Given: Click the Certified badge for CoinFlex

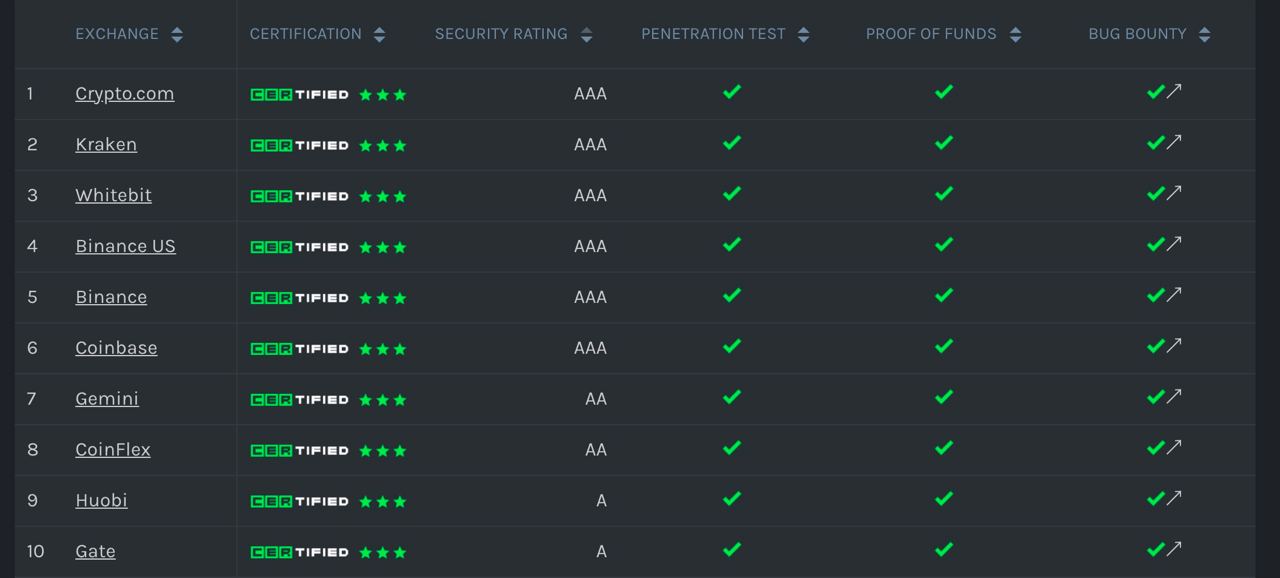Looking at the screenshot, I should 299,450.
